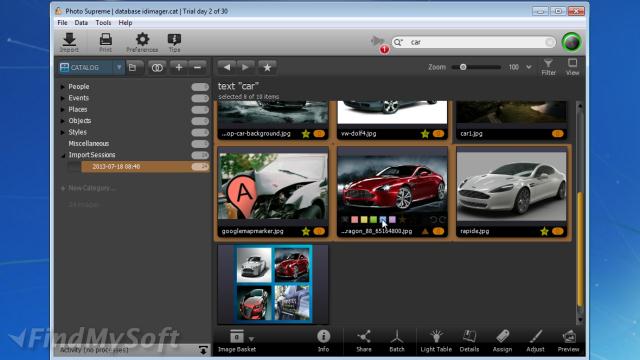Viewport: 640px width, 360px height.
Task: Open the Details panel
Action: [469, 341]
